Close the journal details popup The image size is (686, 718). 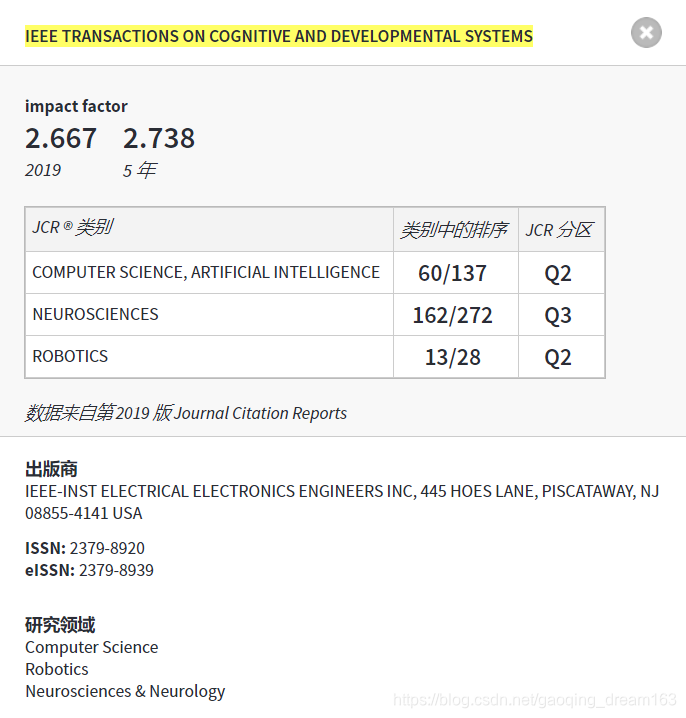point(646,33)
